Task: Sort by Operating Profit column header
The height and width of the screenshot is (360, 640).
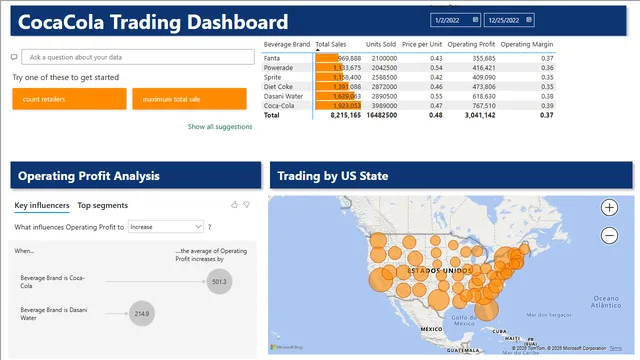Action: (x=471, y=44)
